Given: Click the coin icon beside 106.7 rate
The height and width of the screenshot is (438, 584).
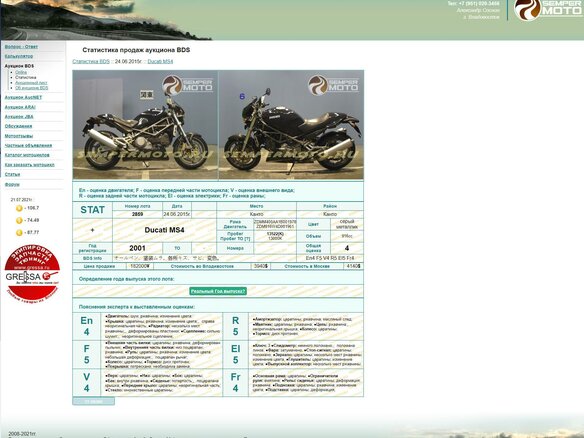Looking at the screenshot, I should pos(19,208).
